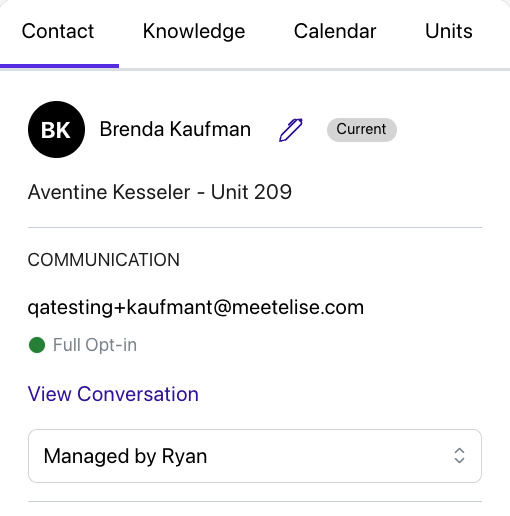510x516 pixels.
Task: Open the Managed by Ryan dropdown
Action: (x=255, y=456)
